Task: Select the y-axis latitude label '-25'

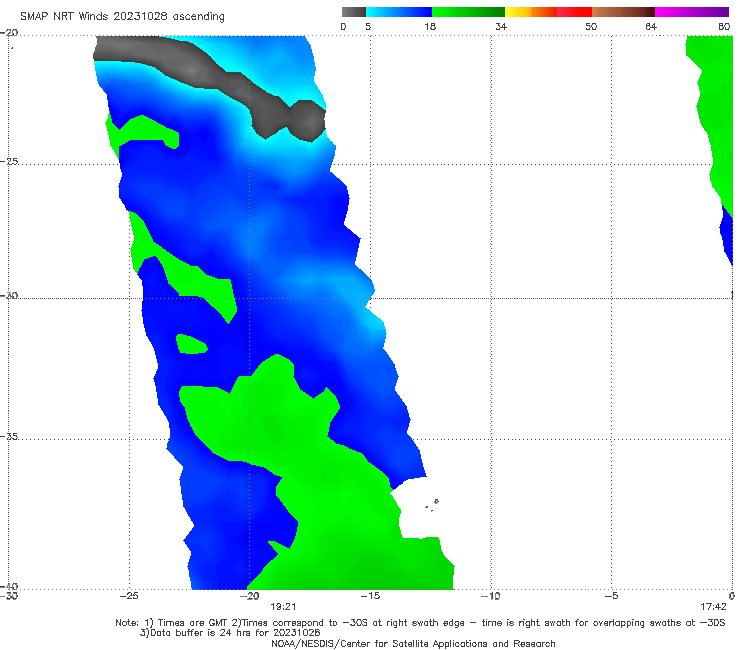Action: point(9,161)
